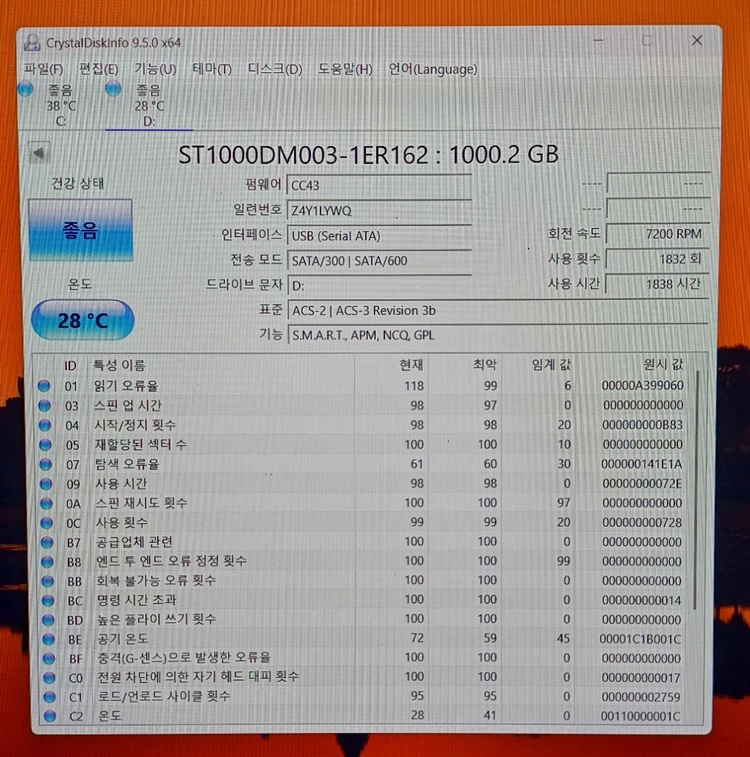
Task: Click the status orb for 05 재할당된 섹터 수
Action: (x=45, y=445)
